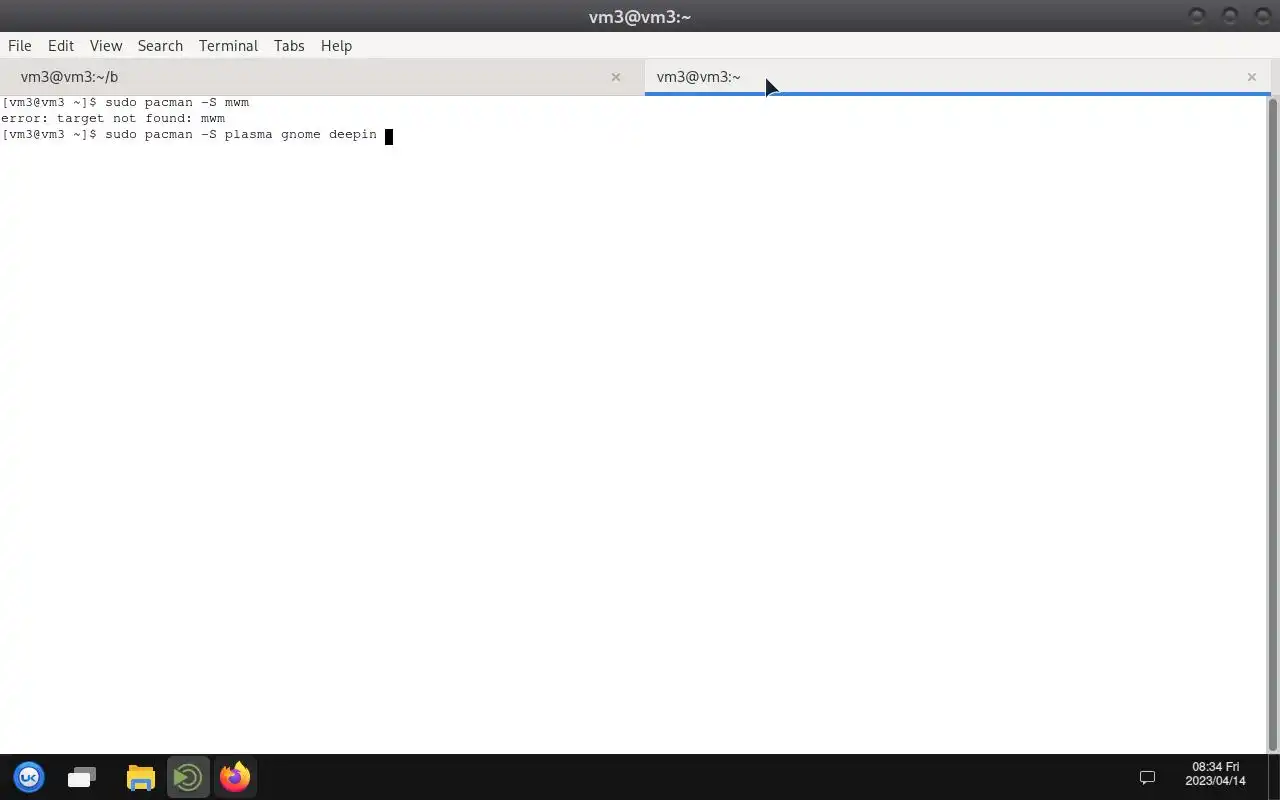Image resolution: width=1280 pixels, height=800 pixels.
Task: Switch to the vm3@vm3:~/b tab
Action: click(x=322, y=77)
